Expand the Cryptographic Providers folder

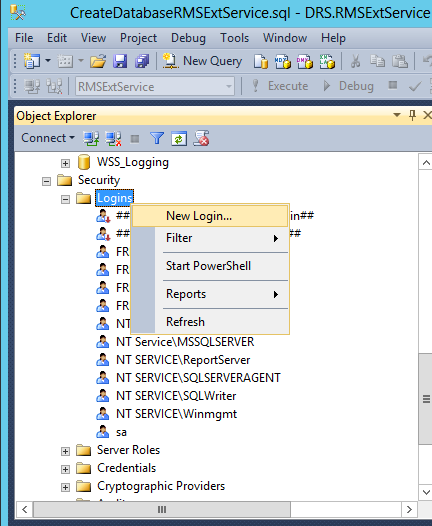click(65, 487)
